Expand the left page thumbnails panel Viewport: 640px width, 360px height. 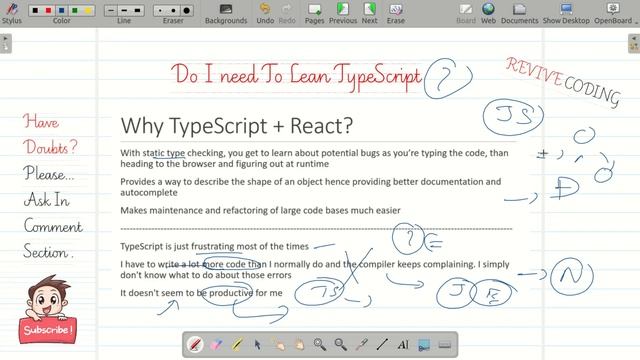pyautogui.click(x=6, y=43)
